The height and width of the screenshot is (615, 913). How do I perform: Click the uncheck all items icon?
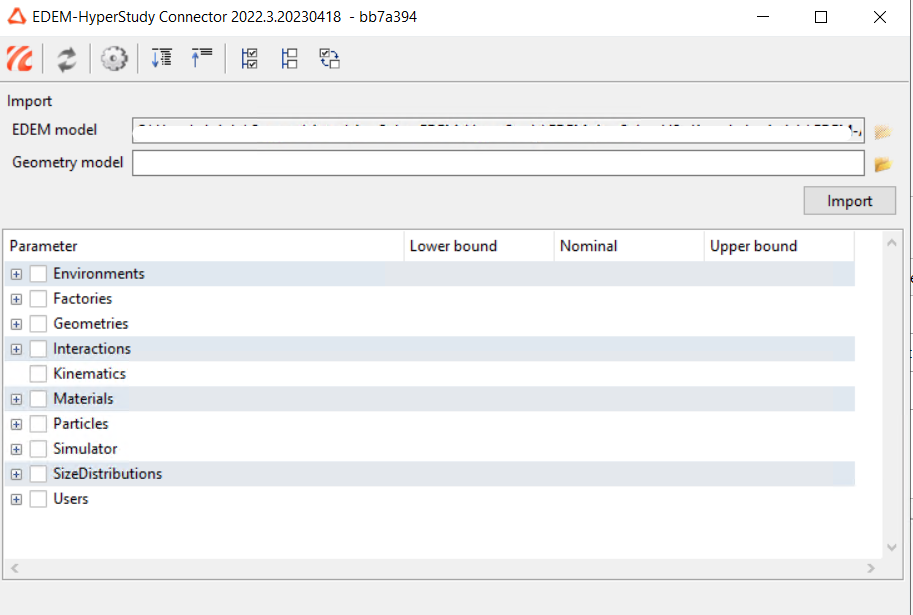[289, 58]
